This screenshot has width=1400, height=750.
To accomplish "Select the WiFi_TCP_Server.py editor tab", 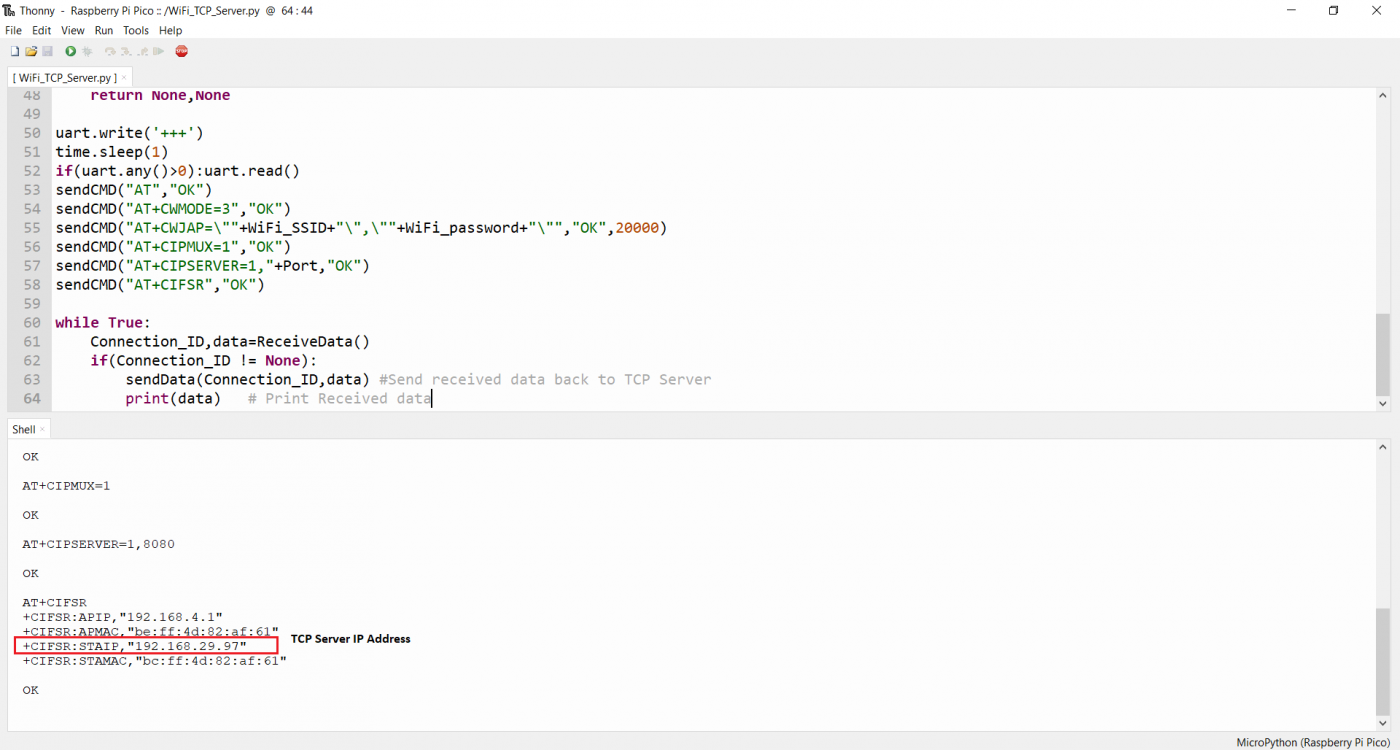I will (x=67, y=77).
